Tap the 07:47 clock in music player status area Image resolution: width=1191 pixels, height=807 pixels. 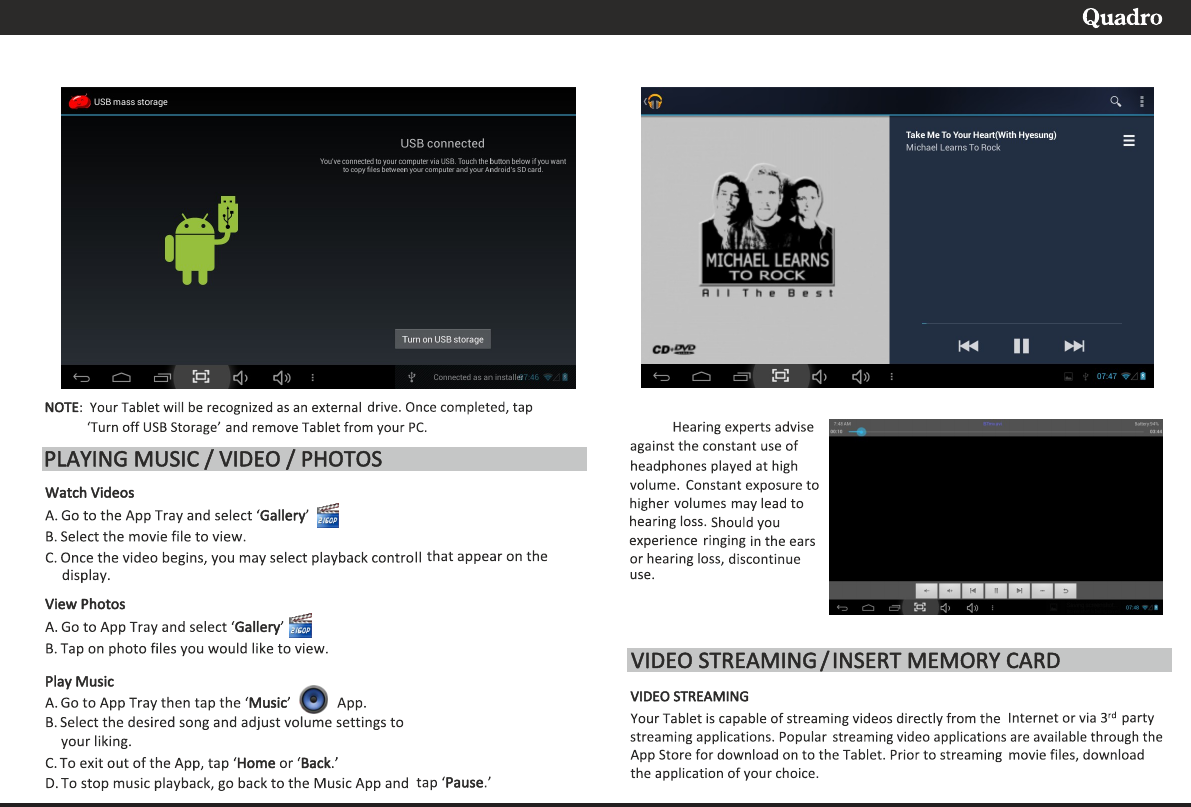click(x=1107, y=376)
